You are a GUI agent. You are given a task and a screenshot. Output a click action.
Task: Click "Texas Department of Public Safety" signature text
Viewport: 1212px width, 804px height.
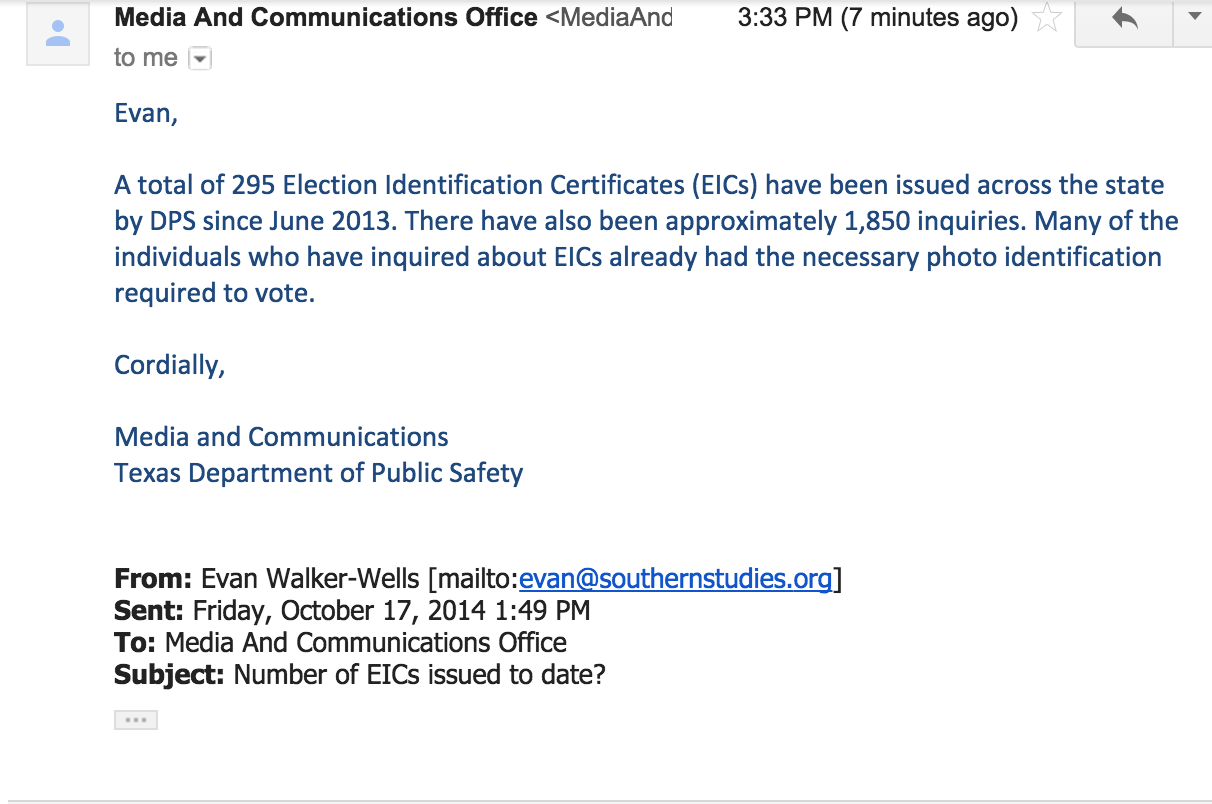[318, 473]
